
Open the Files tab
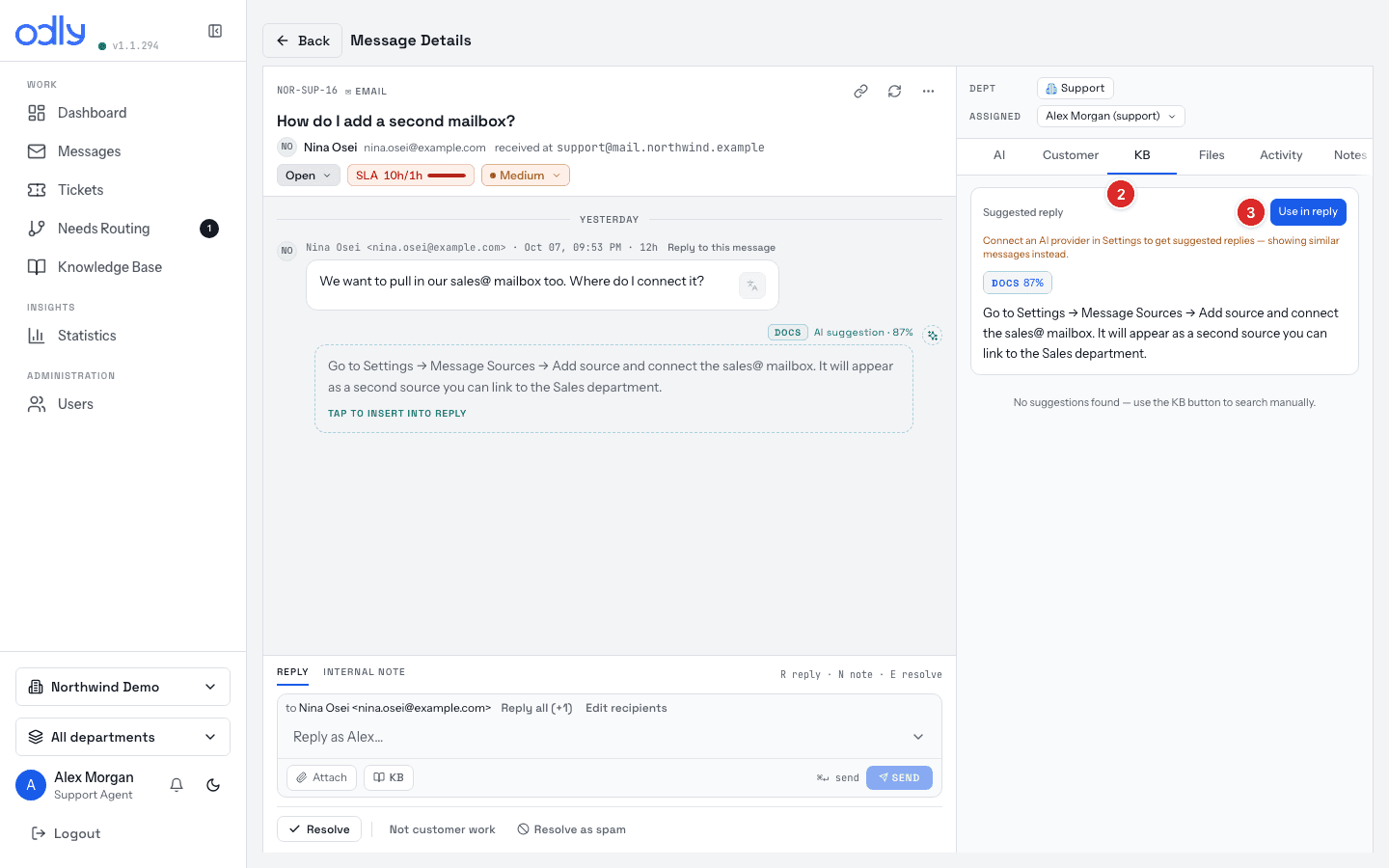click(1212, 155)
